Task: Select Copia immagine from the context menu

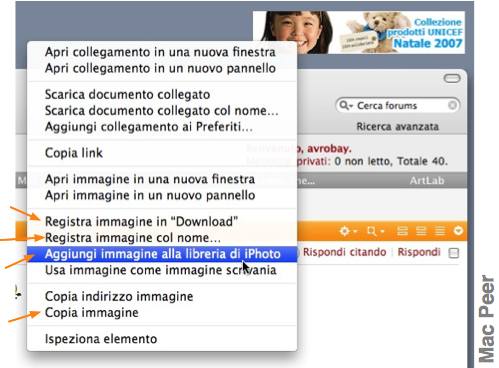Action: coord(162,313)
